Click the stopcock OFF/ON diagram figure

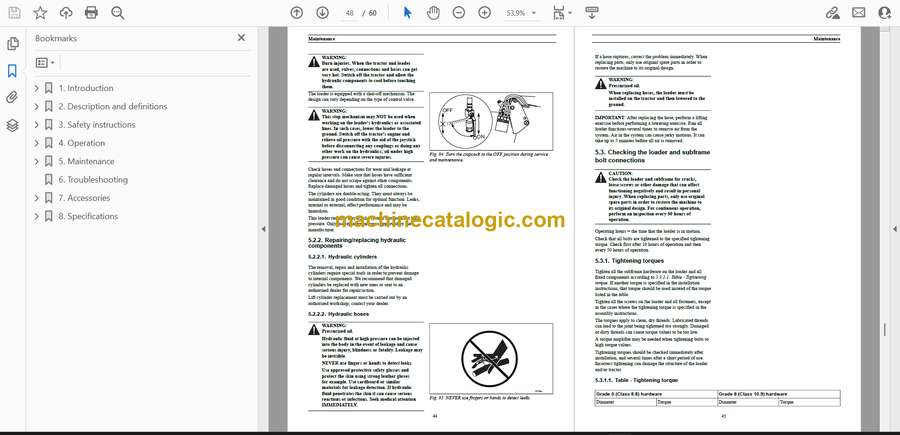point(491,121)
